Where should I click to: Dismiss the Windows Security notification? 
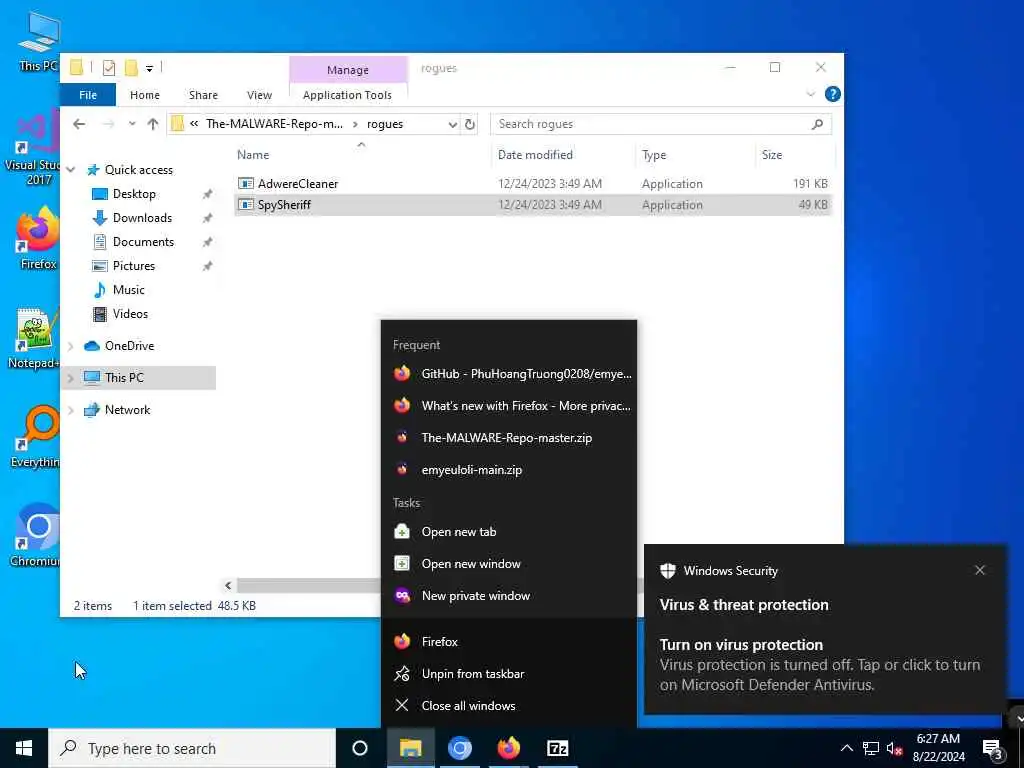click(x=980, y=570)
